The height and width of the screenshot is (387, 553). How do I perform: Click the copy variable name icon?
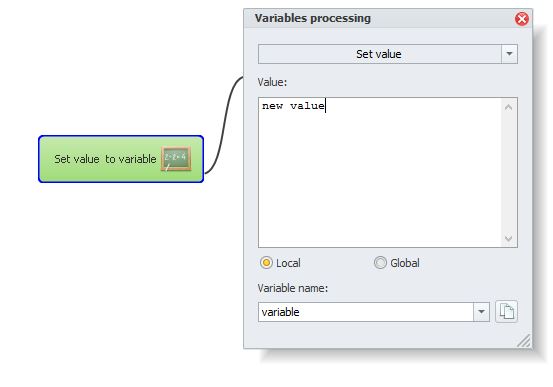coord(506,312)
